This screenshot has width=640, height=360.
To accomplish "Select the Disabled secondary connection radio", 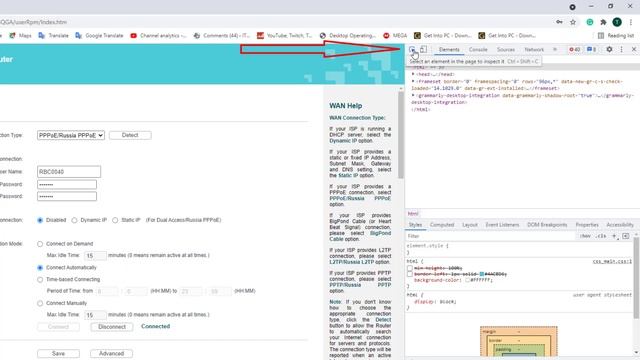I will [x=40, y=220].
